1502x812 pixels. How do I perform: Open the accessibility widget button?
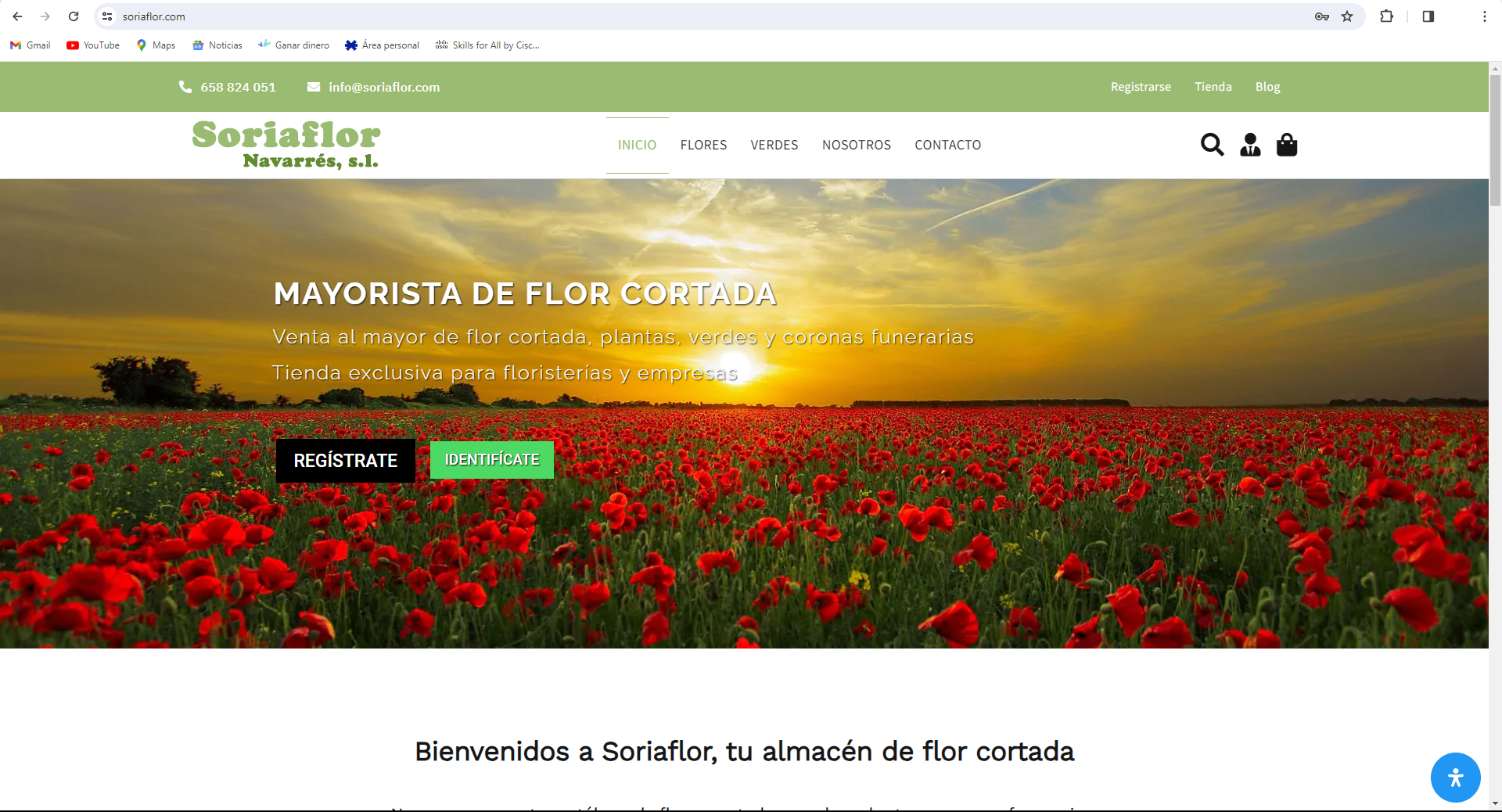tap(1455, 778)
